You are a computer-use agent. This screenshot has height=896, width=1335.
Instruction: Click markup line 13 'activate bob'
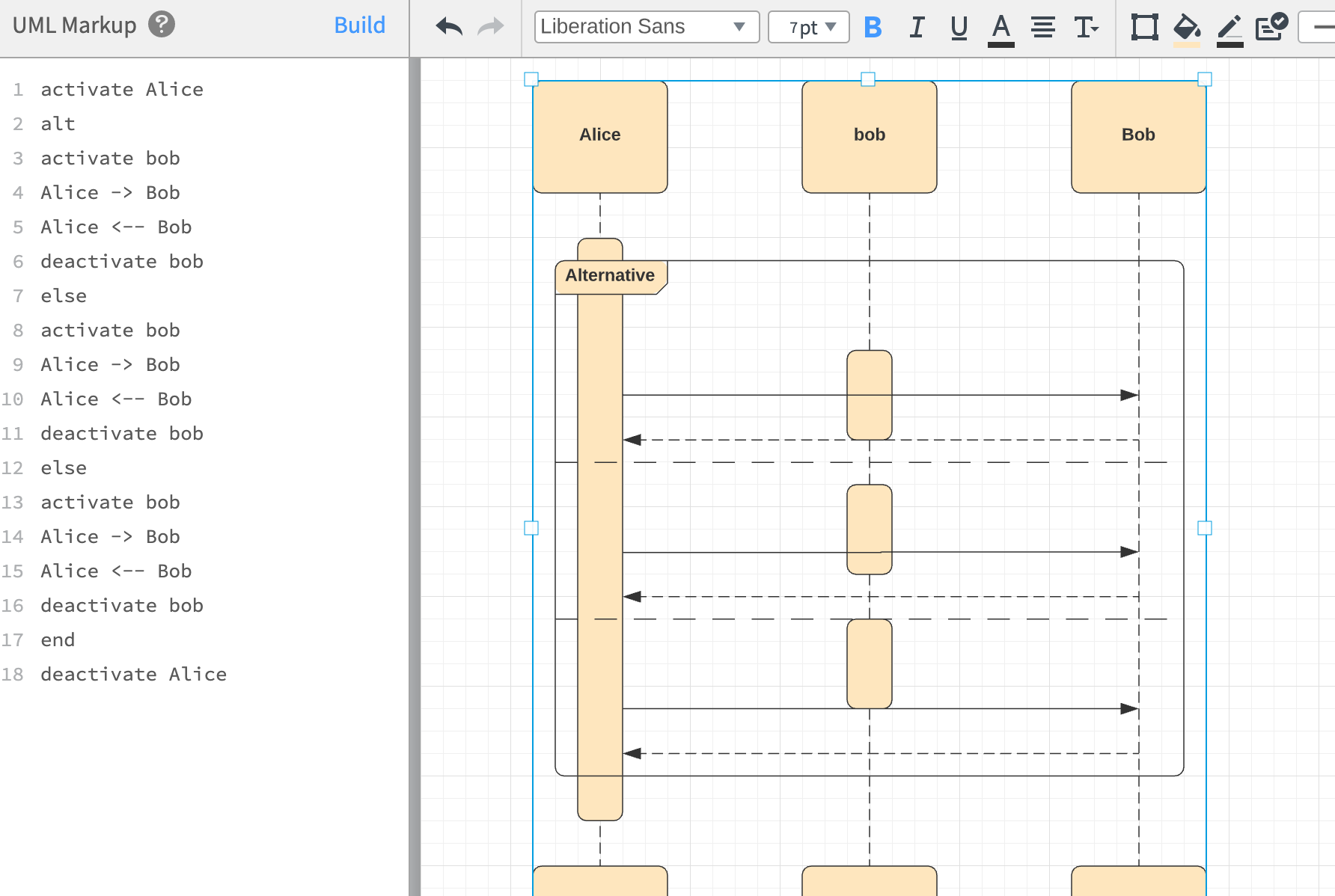click(110, 502)
